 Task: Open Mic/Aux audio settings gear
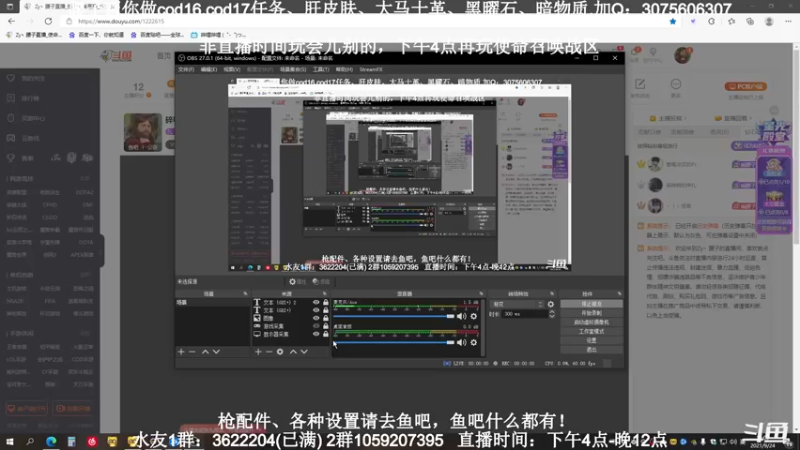pyautogui.click(x=474, y=316)
